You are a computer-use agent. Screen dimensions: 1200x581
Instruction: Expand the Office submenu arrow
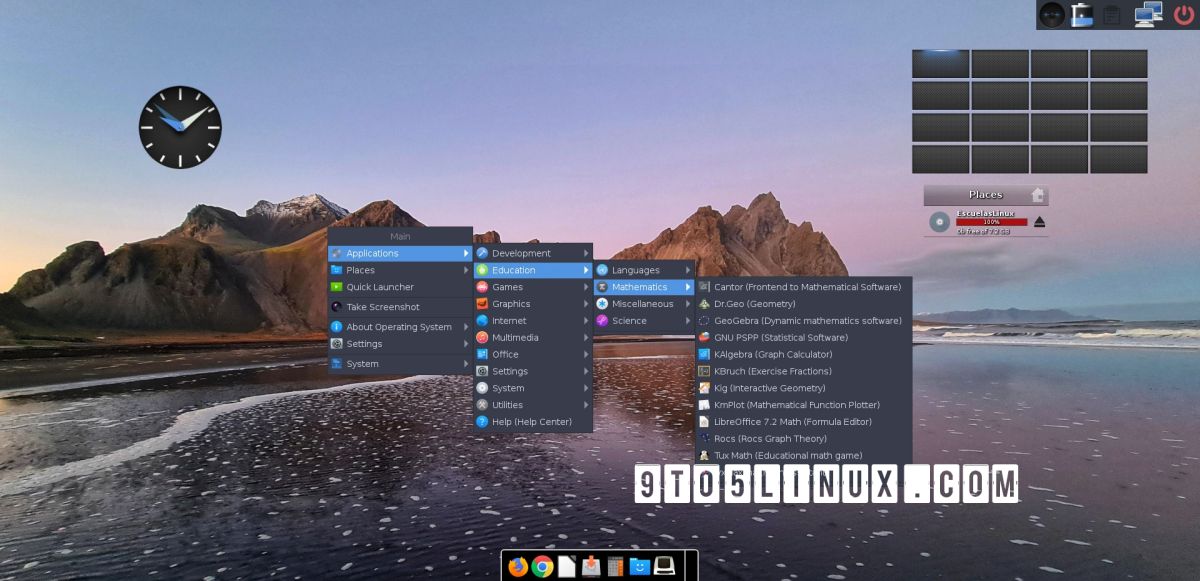click(x=586, y=354)
